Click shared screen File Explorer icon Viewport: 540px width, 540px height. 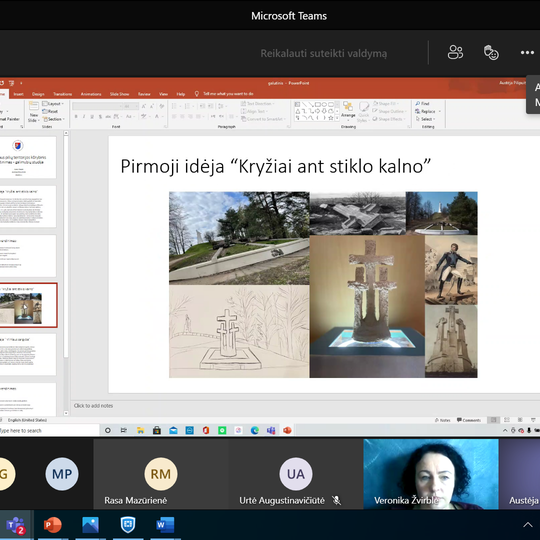pyautogui.click(x=140, y=430)
